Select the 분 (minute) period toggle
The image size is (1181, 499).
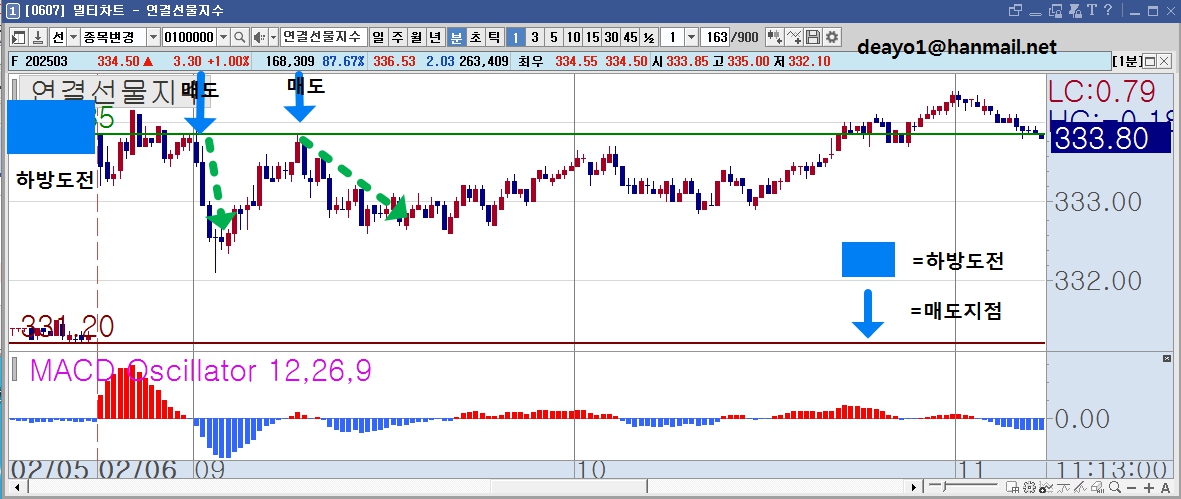456,38
